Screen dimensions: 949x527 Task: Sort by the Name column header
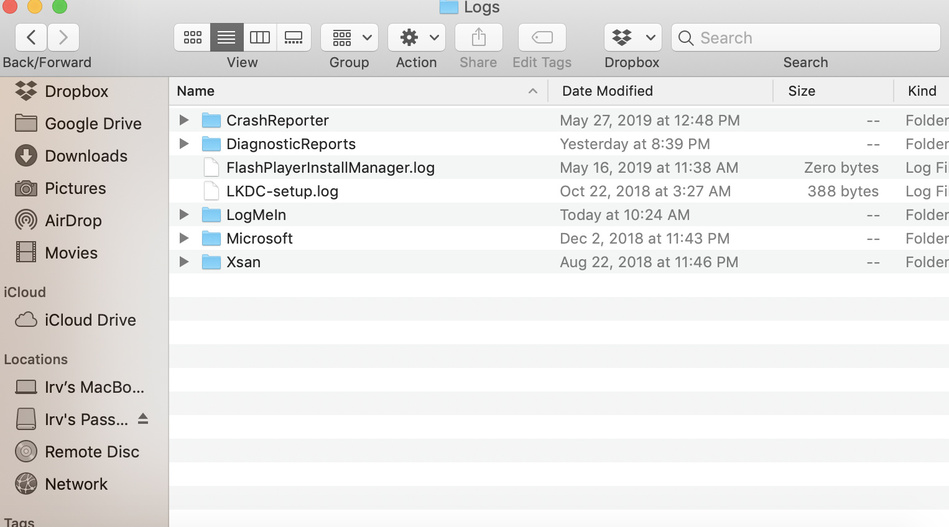pyautogui.click(x=350, y=91)
